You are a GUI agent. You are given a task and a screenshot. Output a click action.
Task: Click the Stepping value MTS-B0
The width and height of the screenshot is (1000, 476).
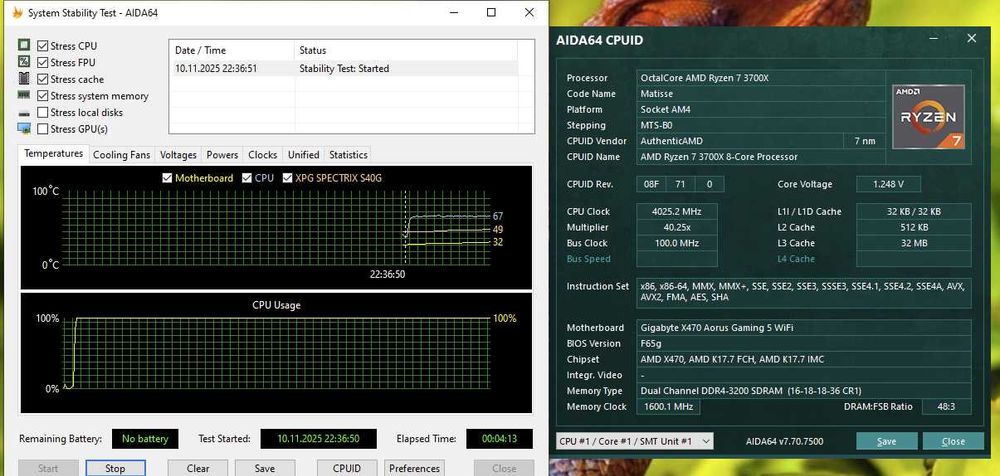(x=761, y=125)
